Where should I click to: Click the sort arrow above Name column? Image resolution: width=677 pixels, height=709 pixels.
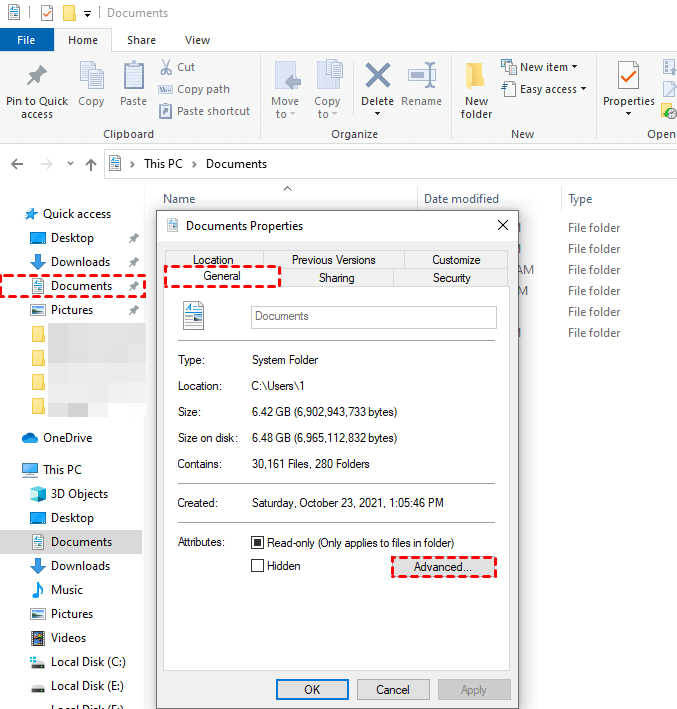click(287, 189)
